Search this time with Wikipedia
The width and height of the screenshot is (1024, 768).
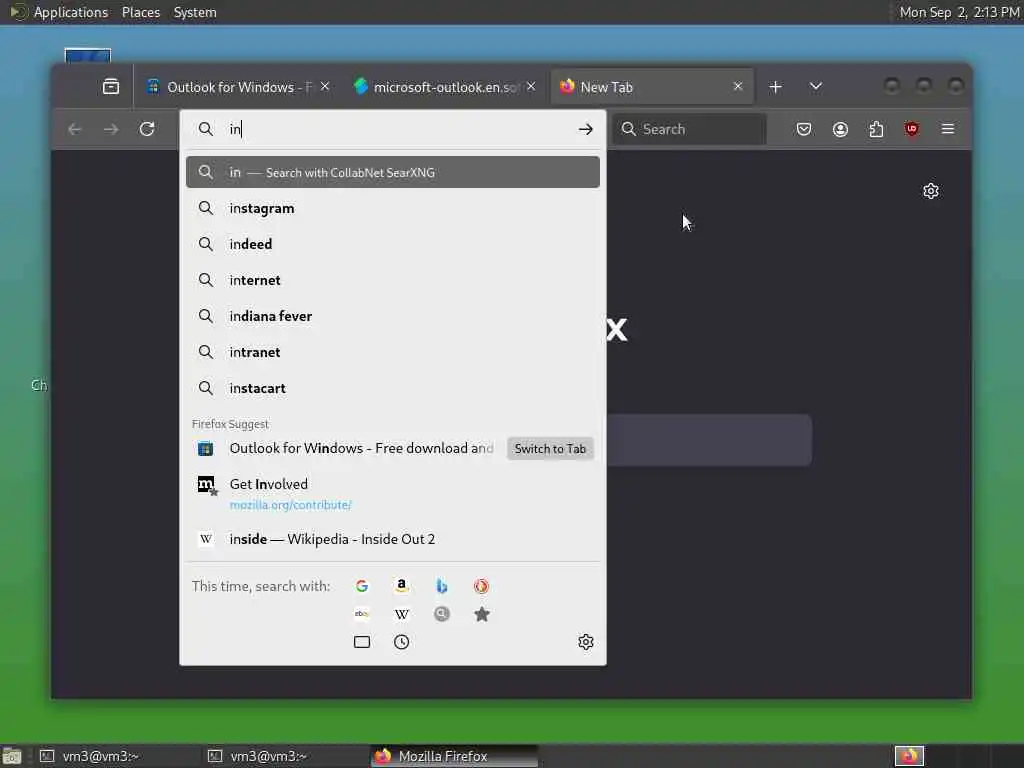(x=402, y=614)
